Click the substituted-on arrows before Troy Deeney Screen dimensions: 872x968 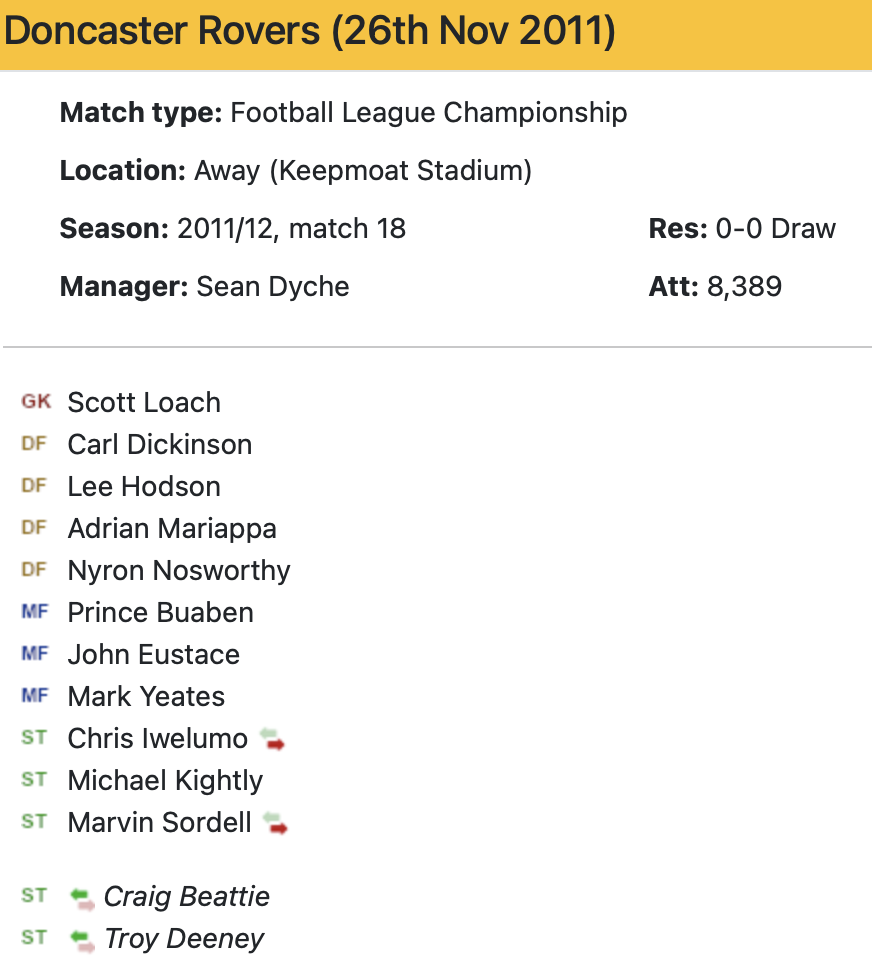[82, 940]
